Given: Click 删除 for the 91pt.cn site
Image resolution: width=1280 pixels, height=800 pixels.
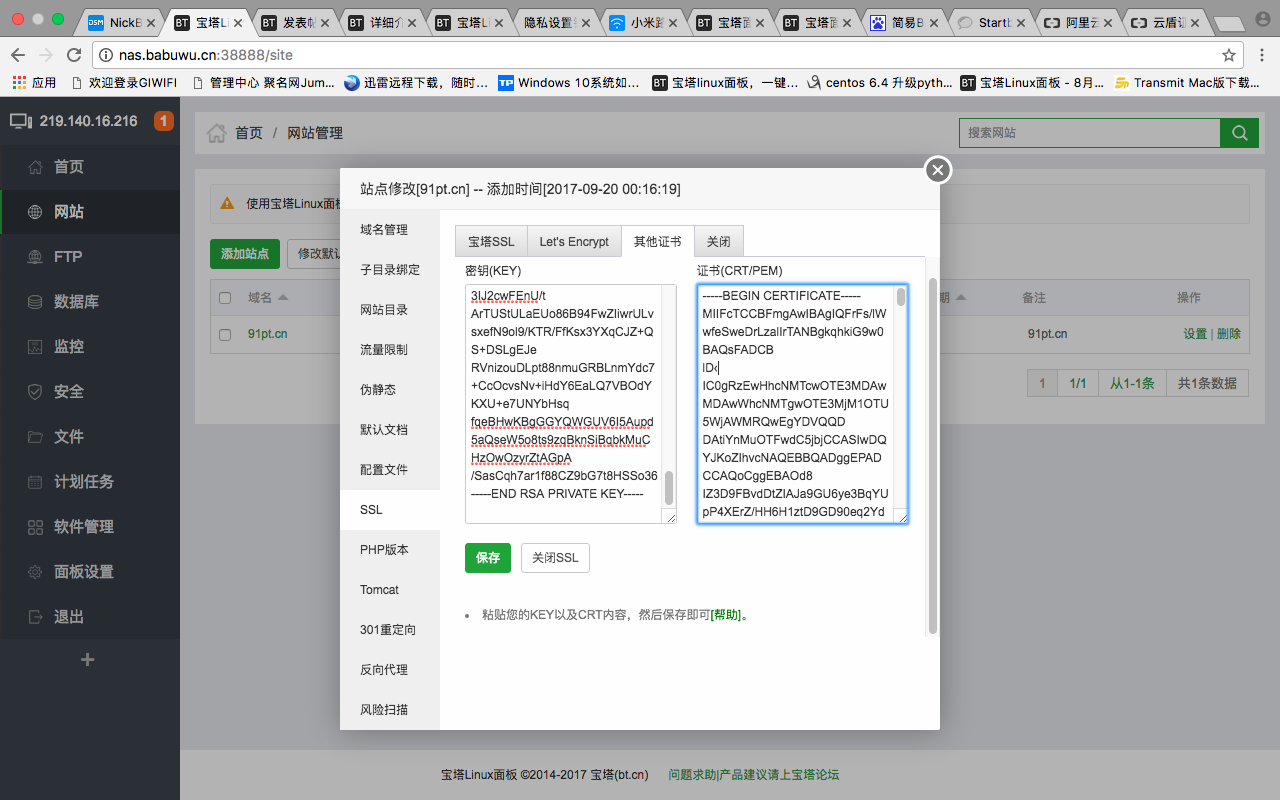Looking at the screenshot, I should tap(1229, 334).
